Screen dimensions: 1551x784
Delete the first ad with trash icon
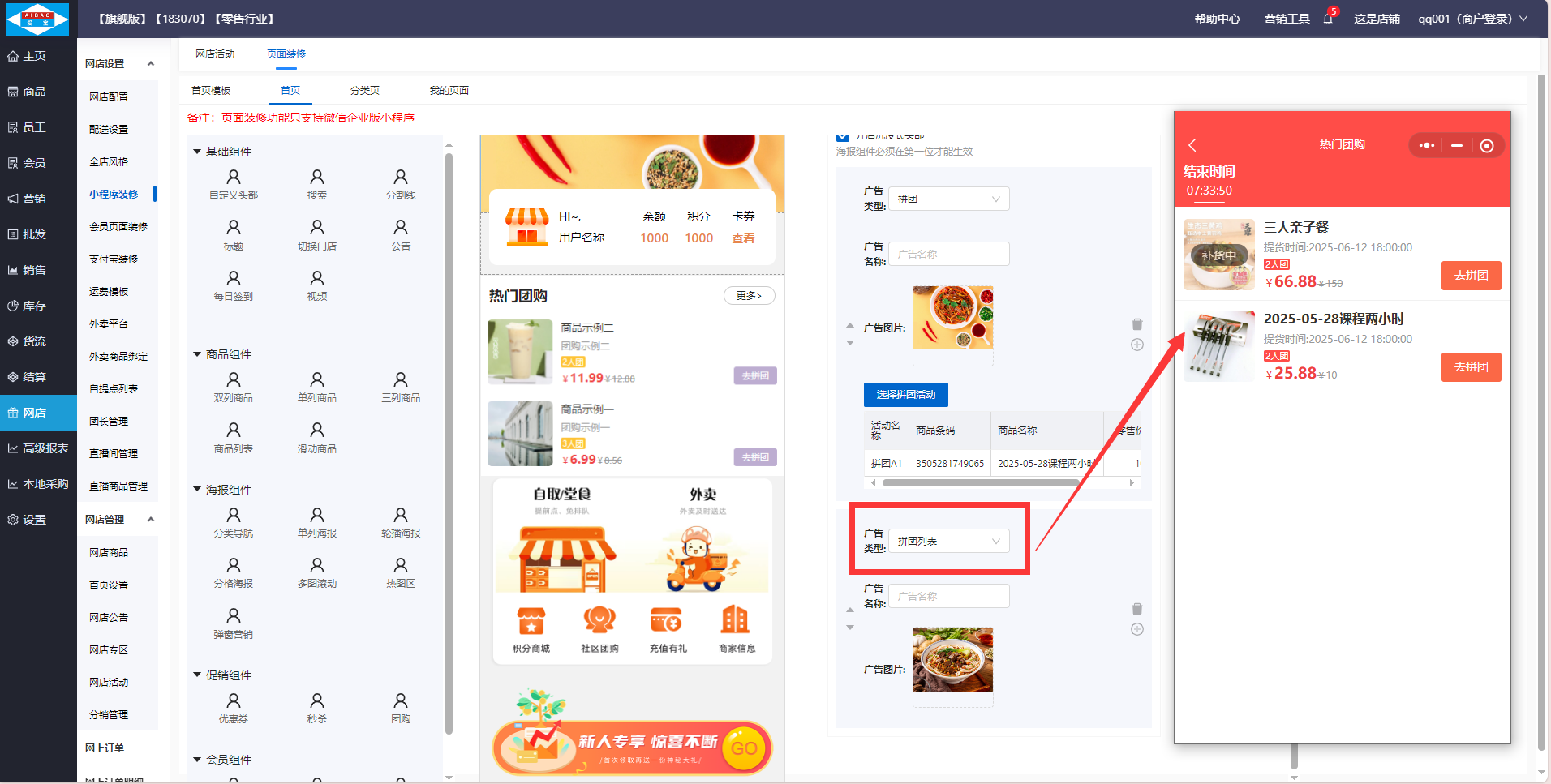[1136, 324]
